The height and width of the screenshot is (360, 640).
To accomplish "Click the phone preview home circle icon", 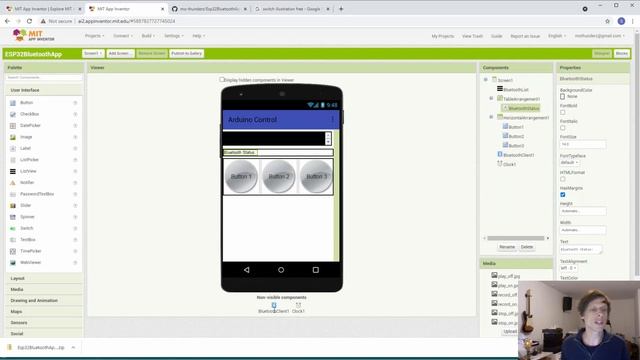I will tap(281, 270).
